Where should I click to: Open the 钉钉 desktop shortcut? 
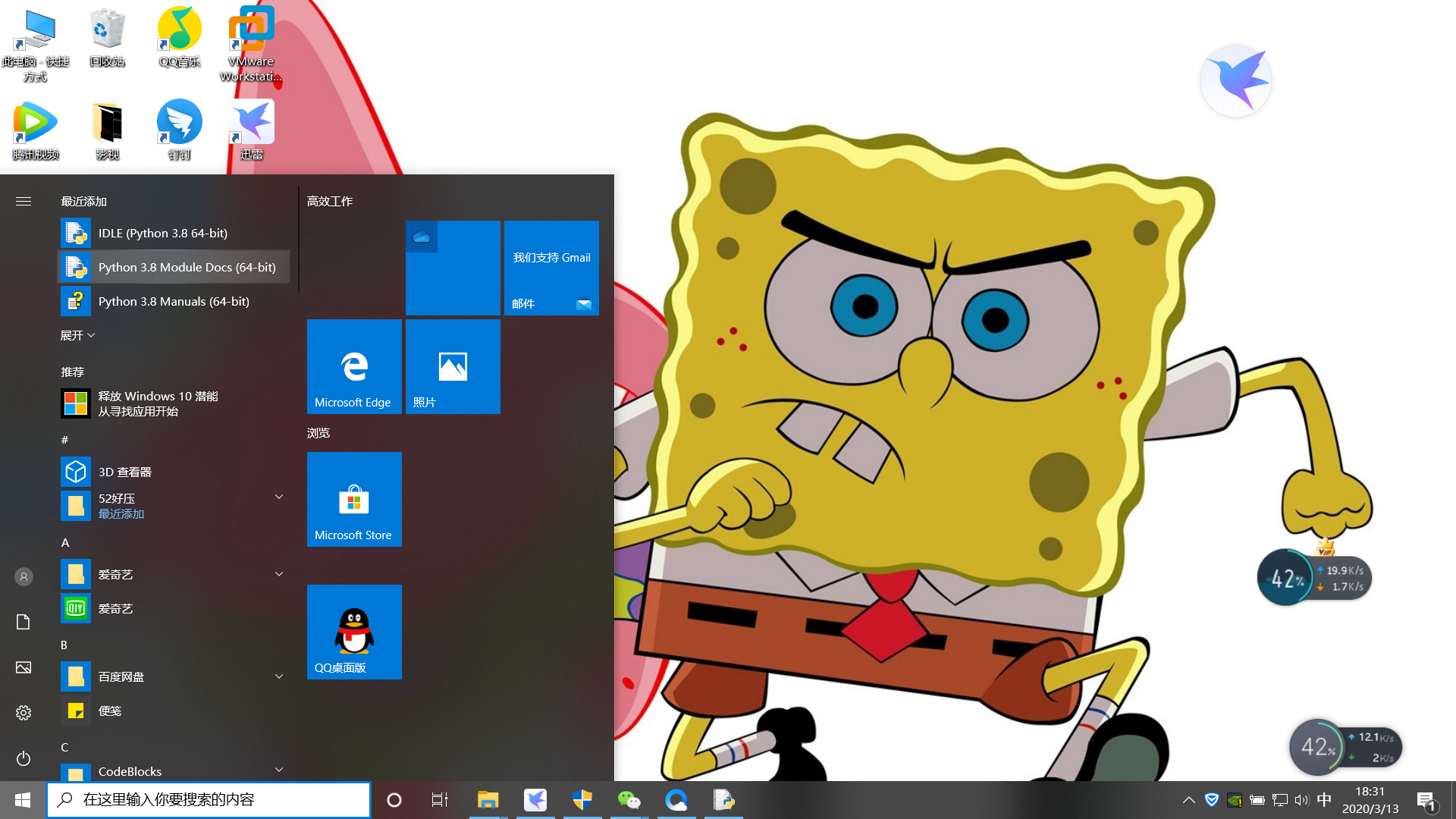point(180,129)
